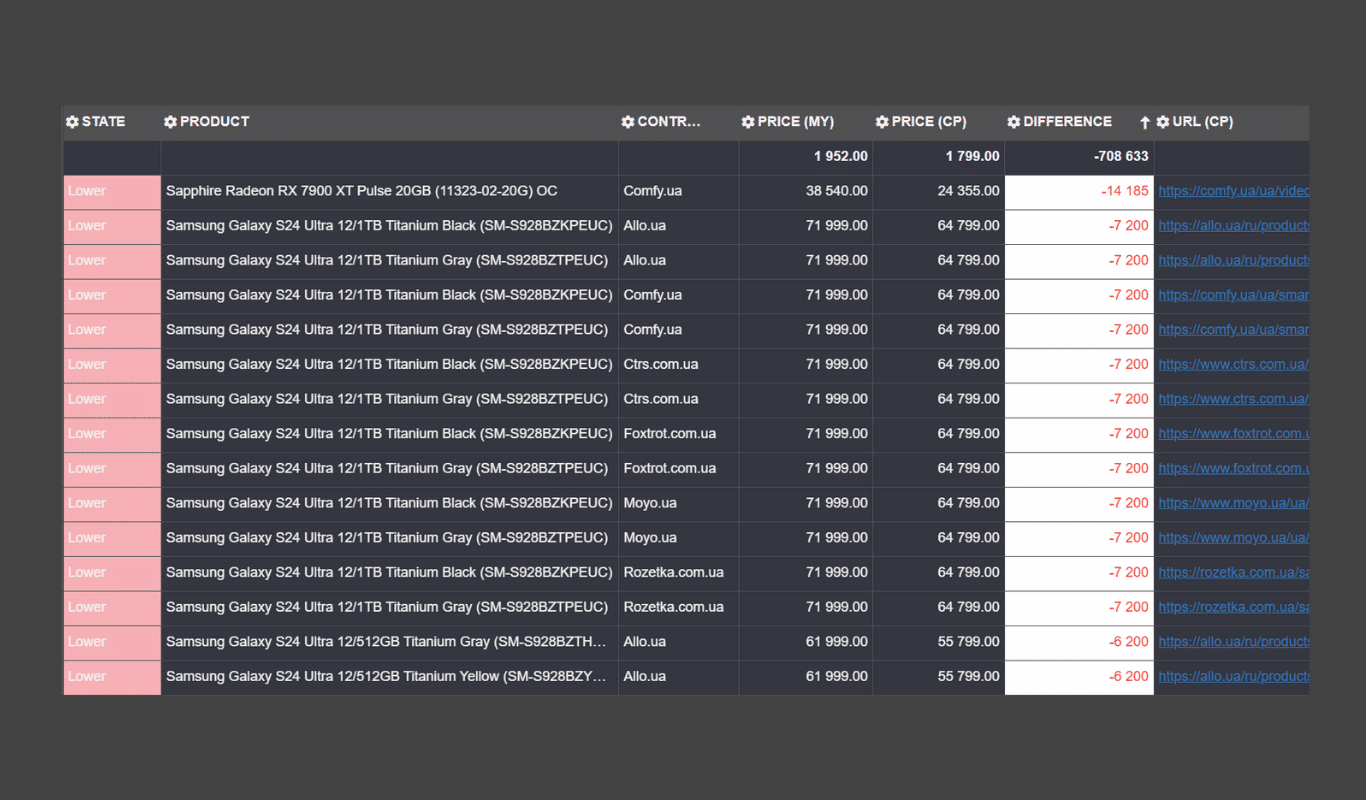The width and height of the screenshot is (1366, 800).
Task: Sort by PRICE (MY) header text
Action: point(796,122)
